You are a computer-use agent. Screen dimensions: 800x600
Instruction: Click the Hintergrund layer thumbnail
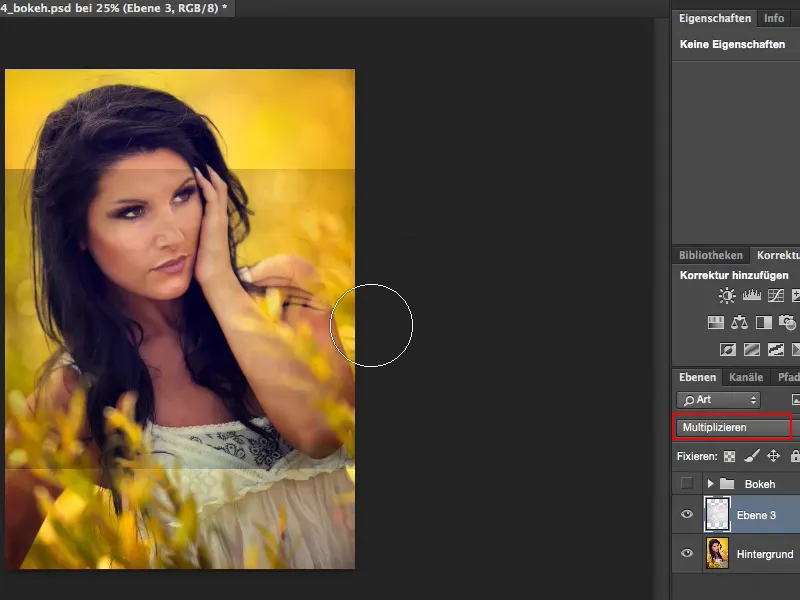point(717,554)
